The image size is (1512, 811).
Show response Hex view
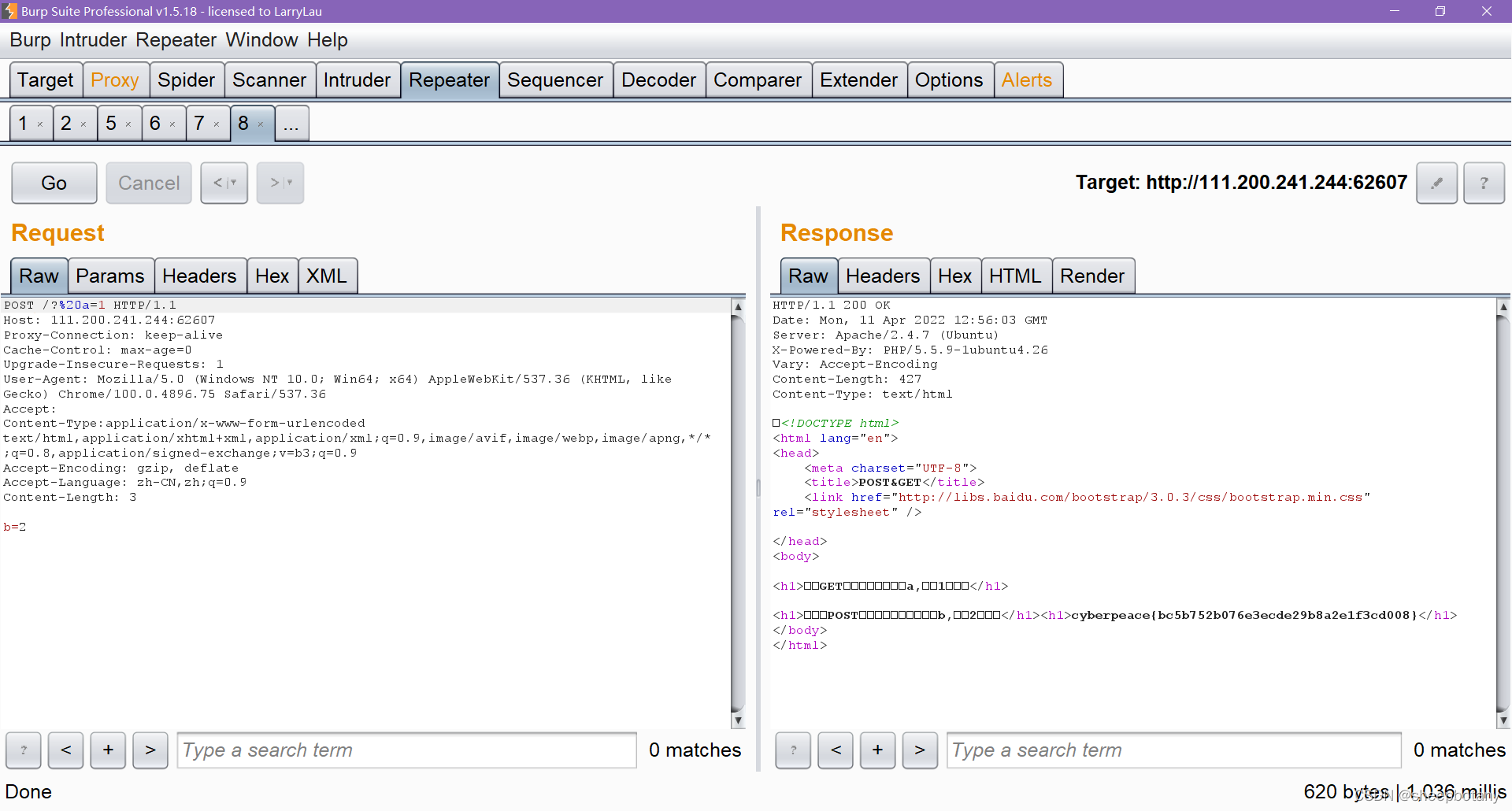pos(955,276)
